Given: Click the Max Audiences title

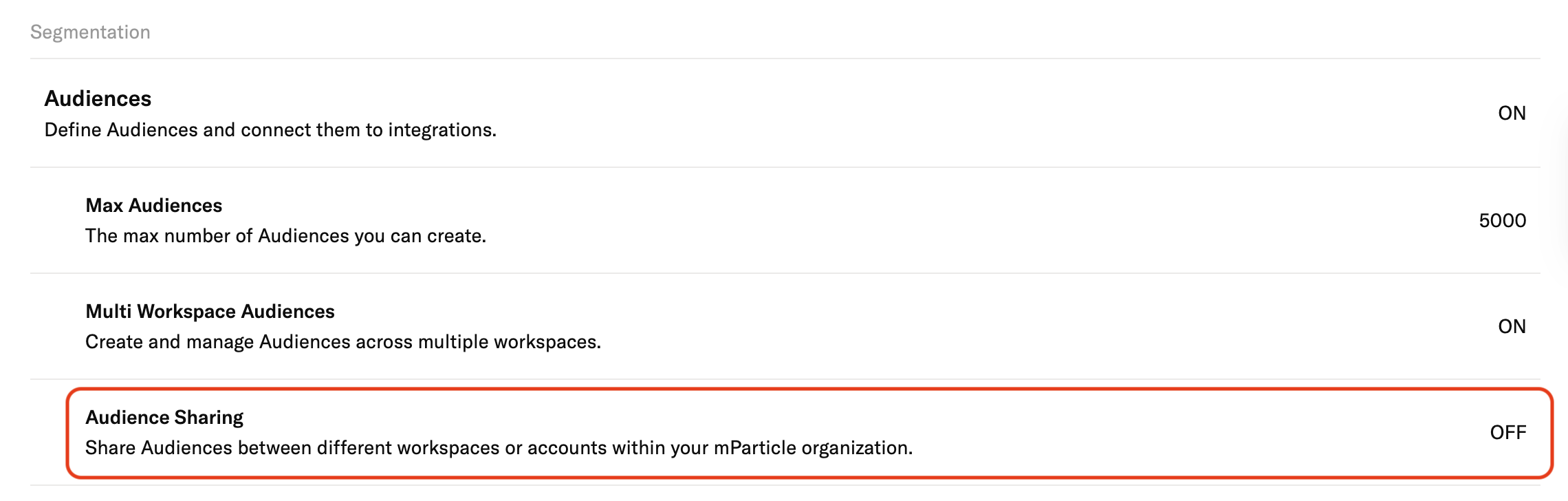Looking at the screenshot, I should coord(153,205).
